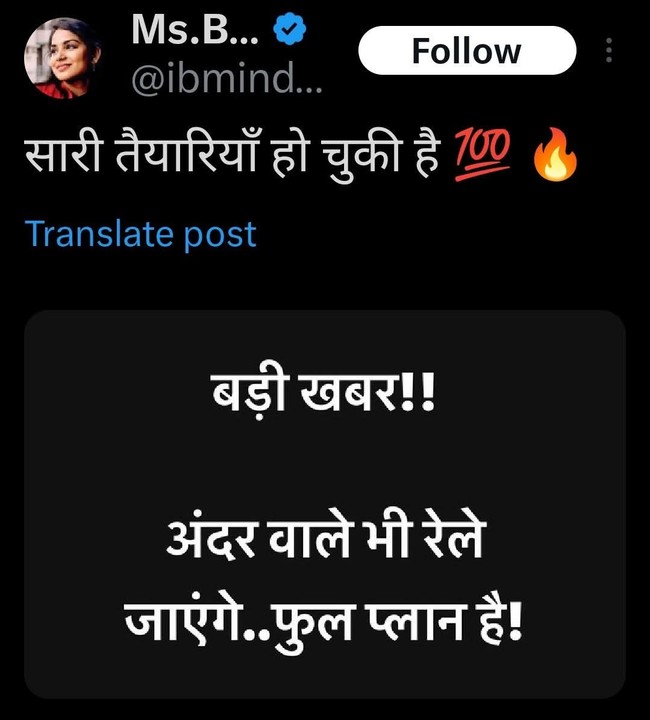Click the blue verified badge
Screen dimensions: 650x720
tap(290, 29)
